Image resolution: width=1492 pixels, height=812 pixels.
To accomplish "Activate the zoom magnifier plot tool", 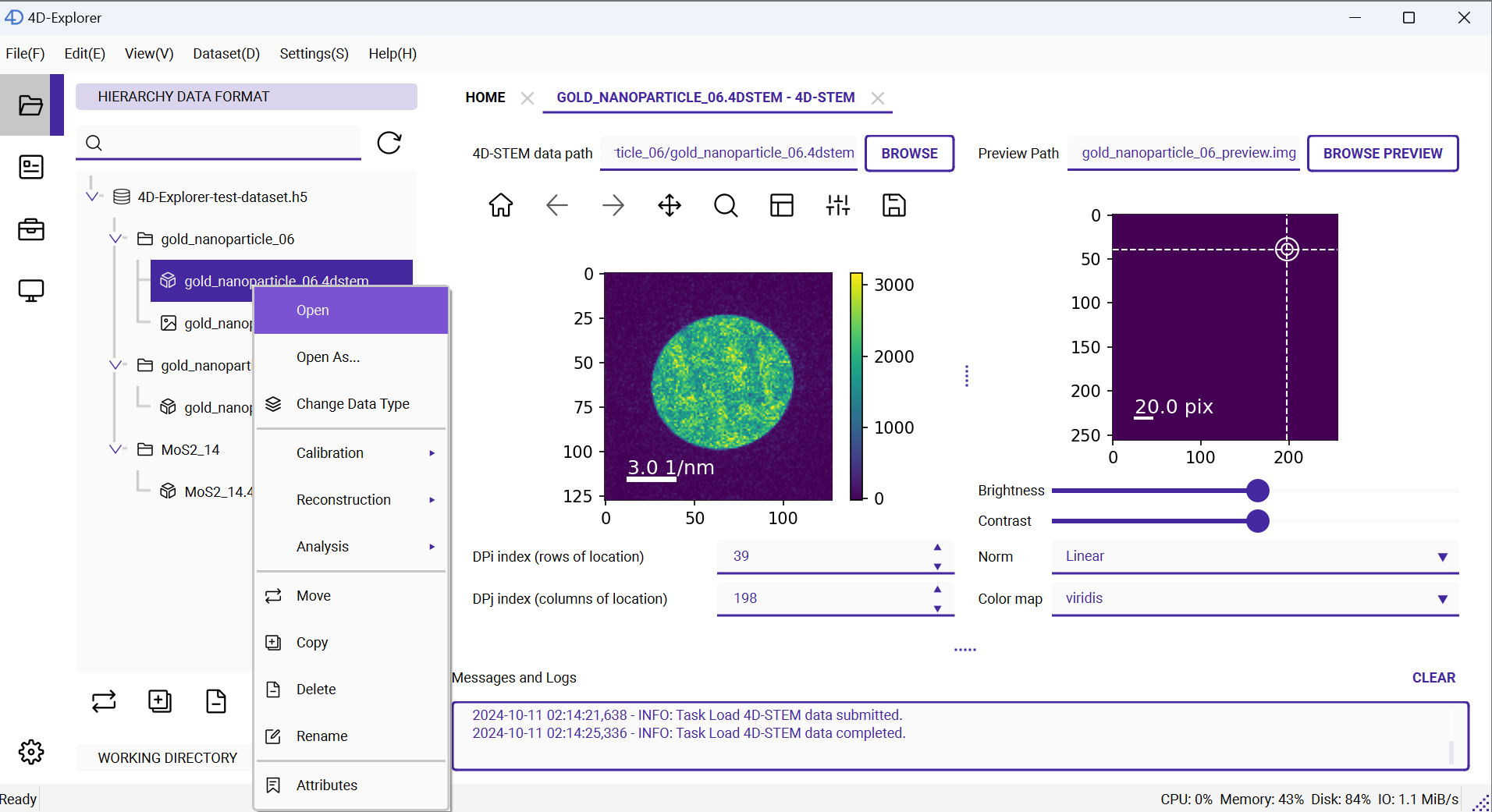I will [x=726, y=205].
